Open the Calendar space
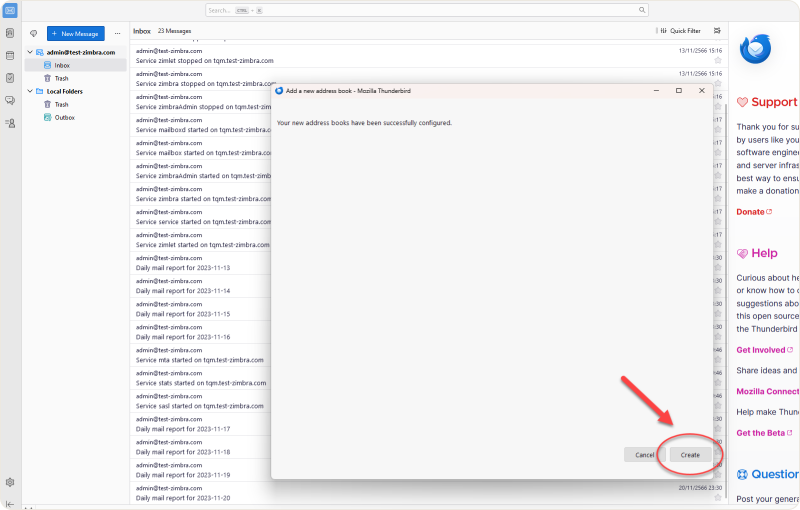The height and width of the screenshot is (510, 800). coord(10,56)
